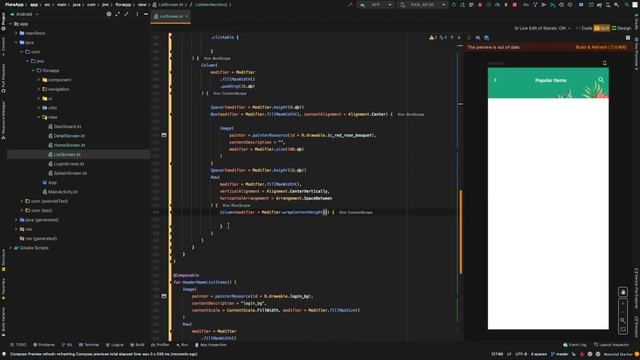Image resolution: width=640 pixels, height=360 pixels.
Task: Open the App Inspection tool window tab
Action: click(x=211, y=345)
